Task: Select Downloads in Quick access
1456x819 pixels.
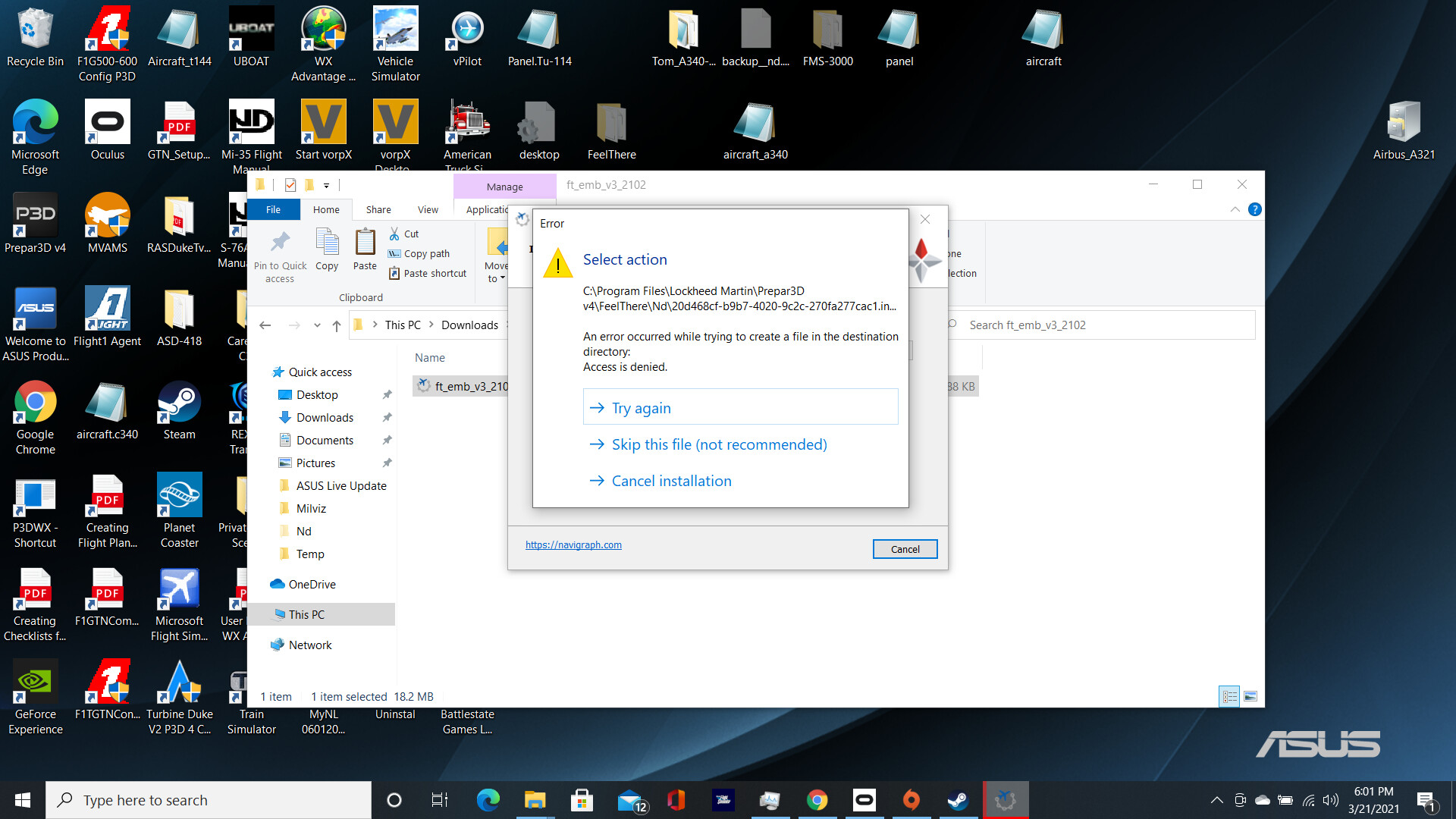Action: pos(325,417)
